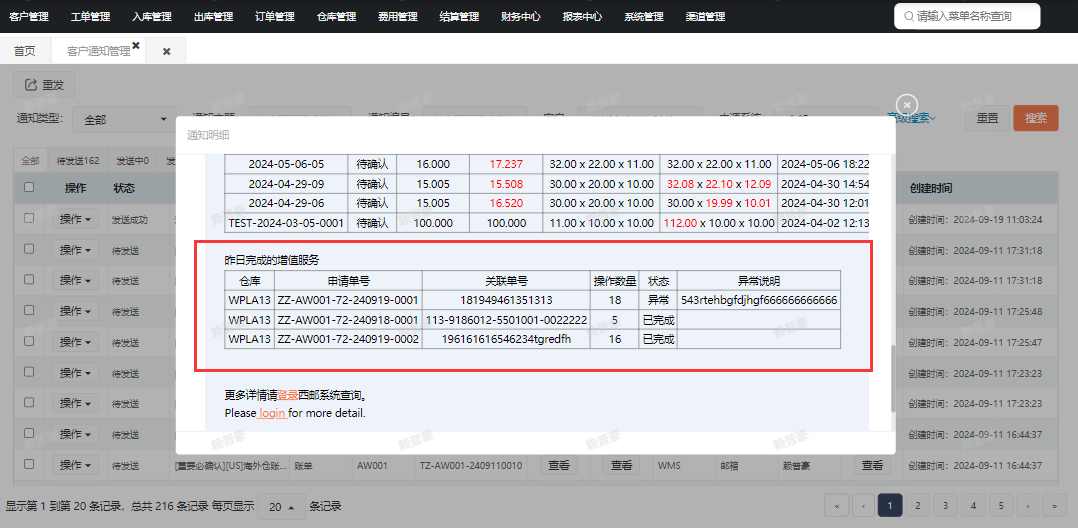Click application number ZZ-AW001-72-240919-0002

(x=348, y=339)
